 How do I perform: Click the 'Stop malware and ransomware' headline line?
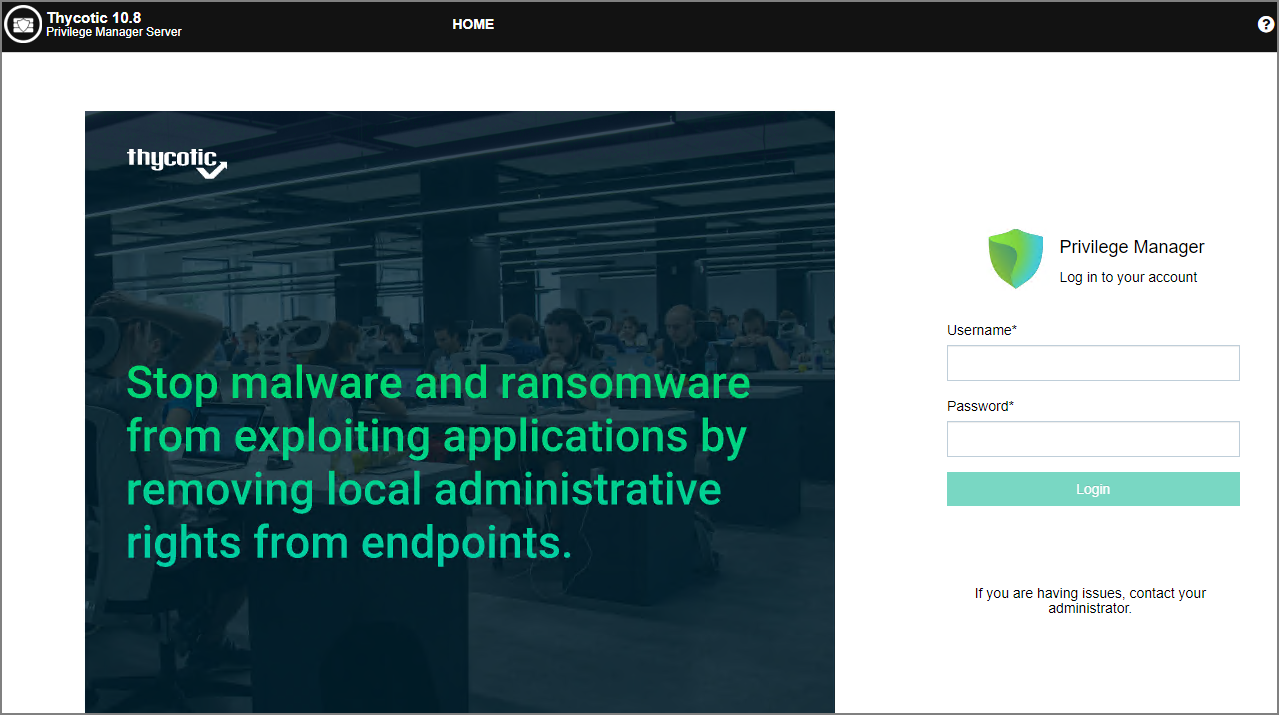[438, 383]
